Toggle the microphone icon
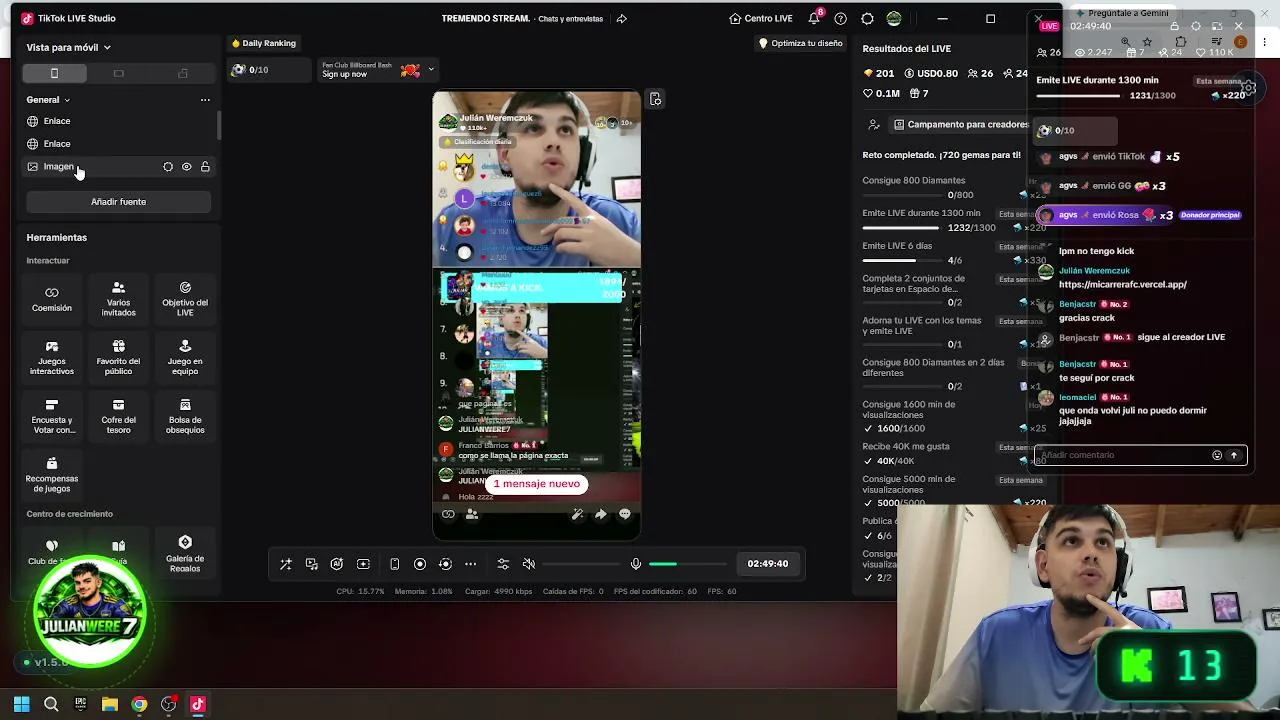Viewport: 1280px width, 720px height. click(635, 564)
